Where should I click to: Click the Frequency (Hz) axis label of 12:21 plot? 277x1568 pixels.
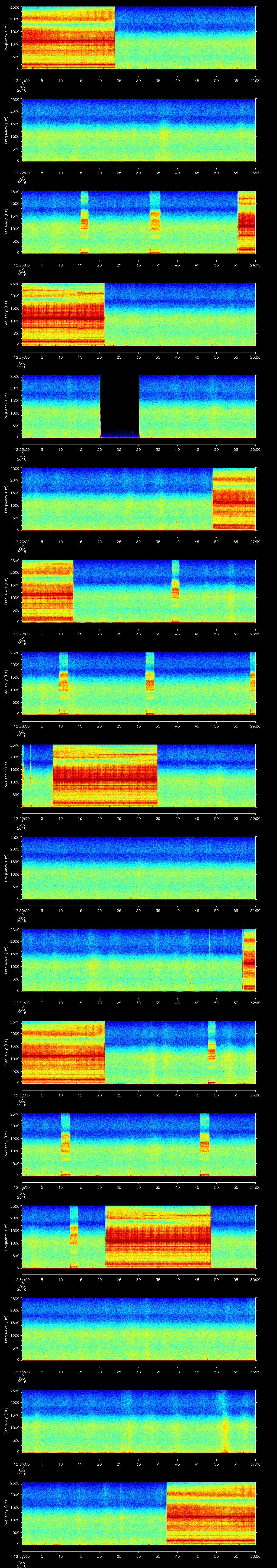[6, 38]
